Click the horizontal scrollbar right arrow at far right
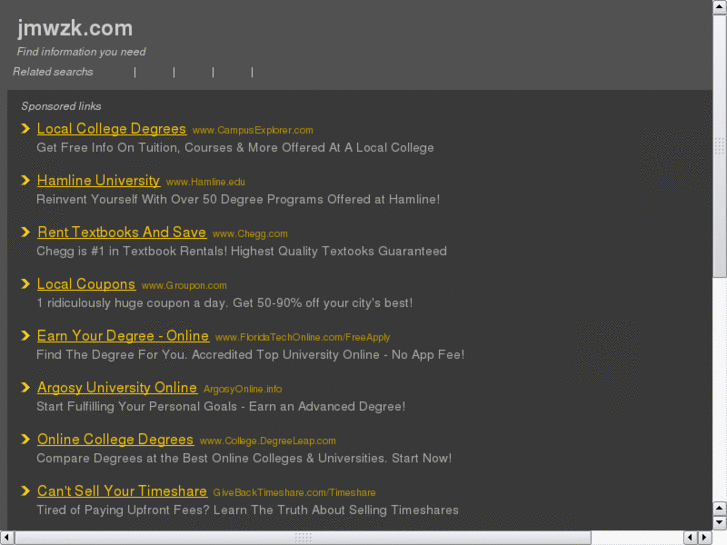 click(x=705, y=538)
